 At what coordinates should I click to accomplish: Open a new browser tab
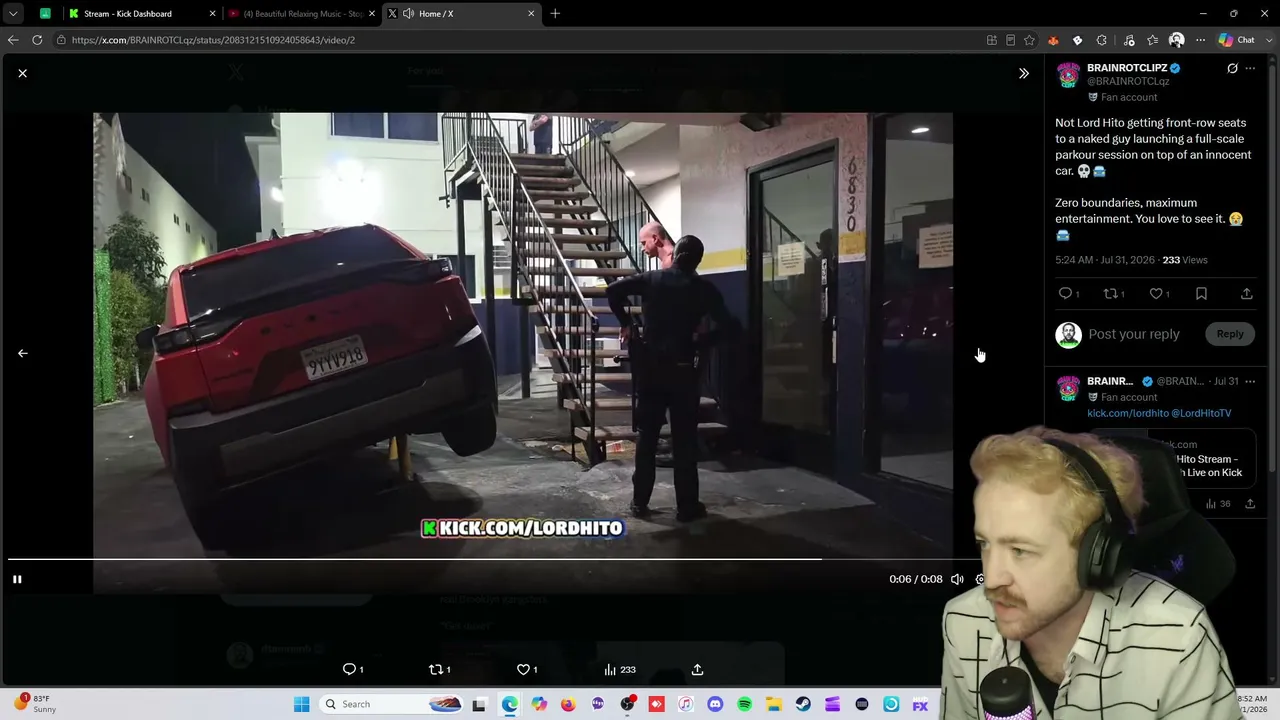pyautogui.click(x=555, y=14)
